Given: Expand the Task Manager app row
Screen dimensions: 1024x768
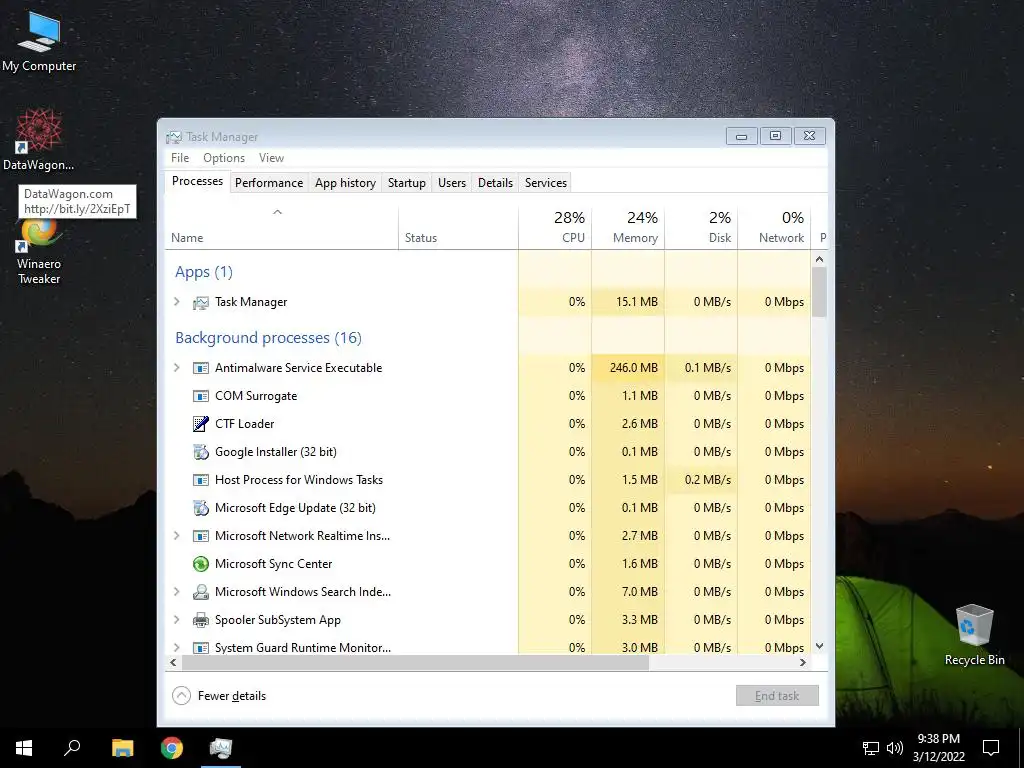Looking at the screenshot, I should [176, 302].
